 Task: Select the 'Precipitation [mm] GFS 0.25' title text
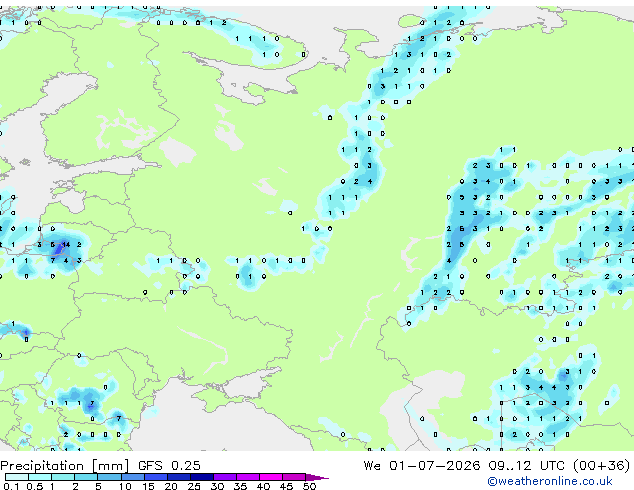(x=100, y=466)
